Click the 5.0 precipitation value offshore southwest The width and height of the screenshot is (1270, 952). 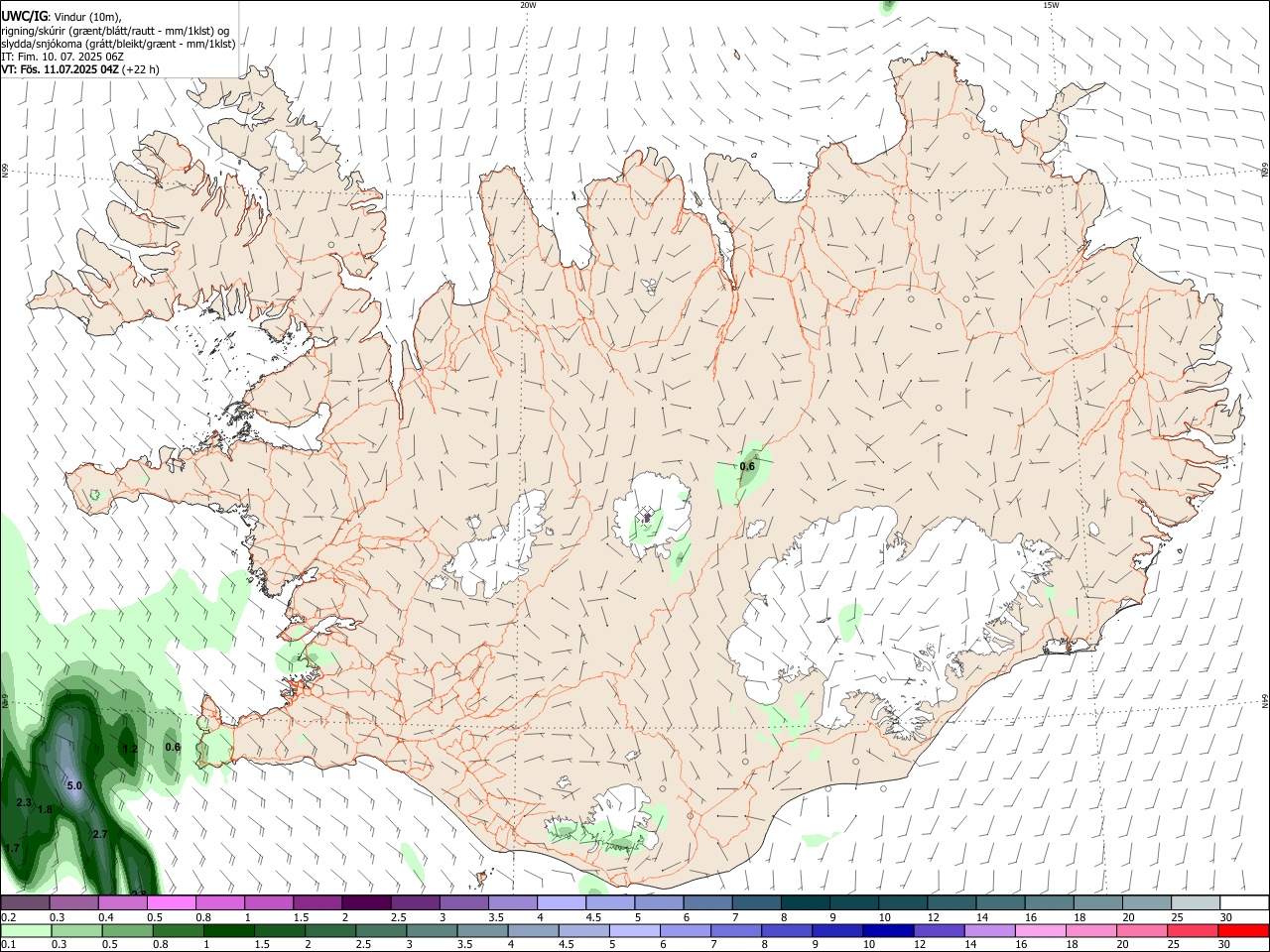(x=74, y=785)
